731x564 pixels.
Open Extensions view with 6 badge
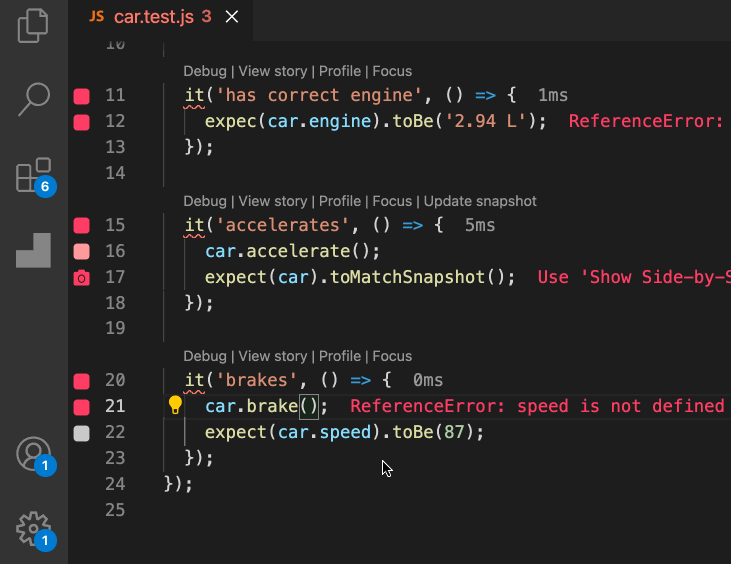click(x=34, y=175)
